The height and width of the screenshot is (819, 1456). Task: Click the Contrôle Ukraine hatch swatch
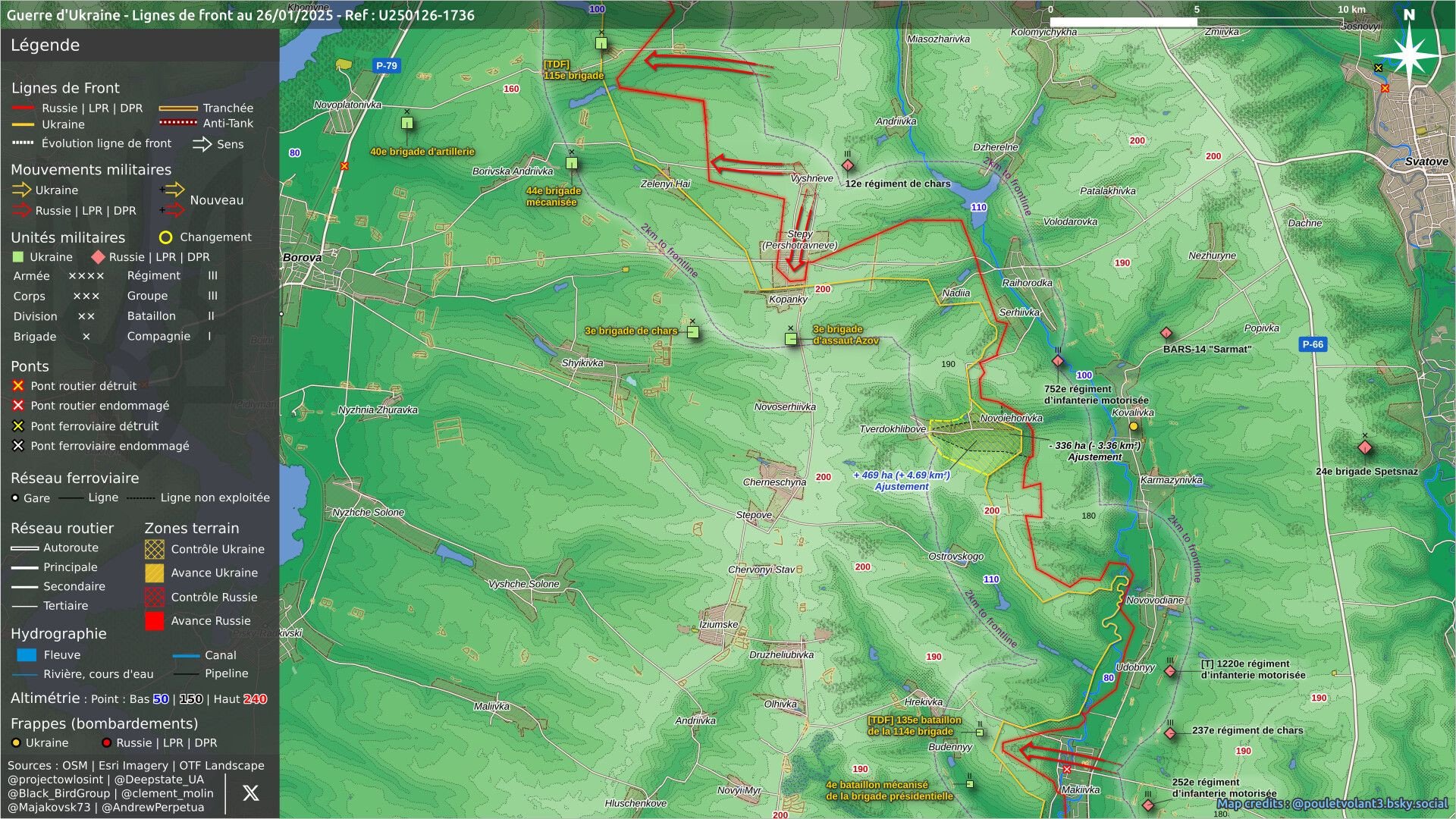pyautogui.click(x=154, y=549)
